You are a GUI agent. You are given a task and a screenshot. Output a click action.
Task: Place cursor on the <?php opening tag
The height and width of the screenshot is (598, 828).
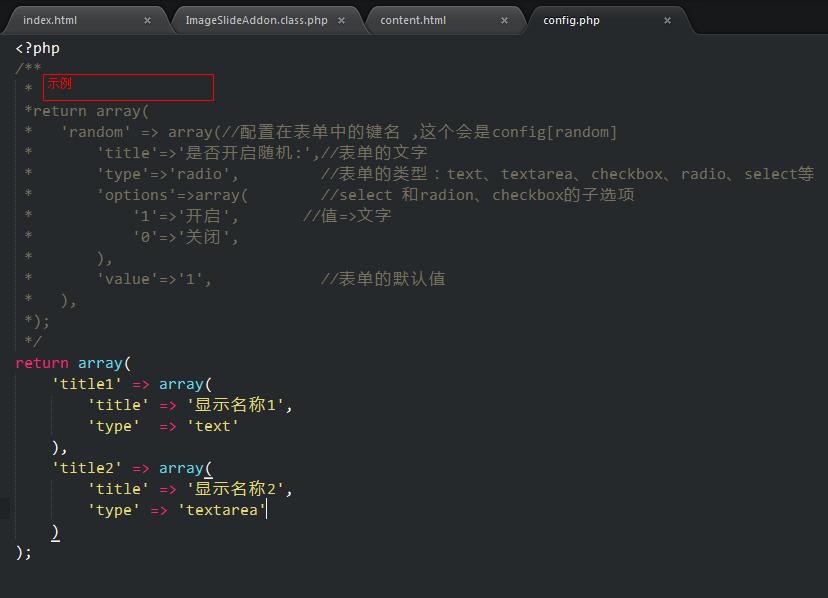pos(37,49)
